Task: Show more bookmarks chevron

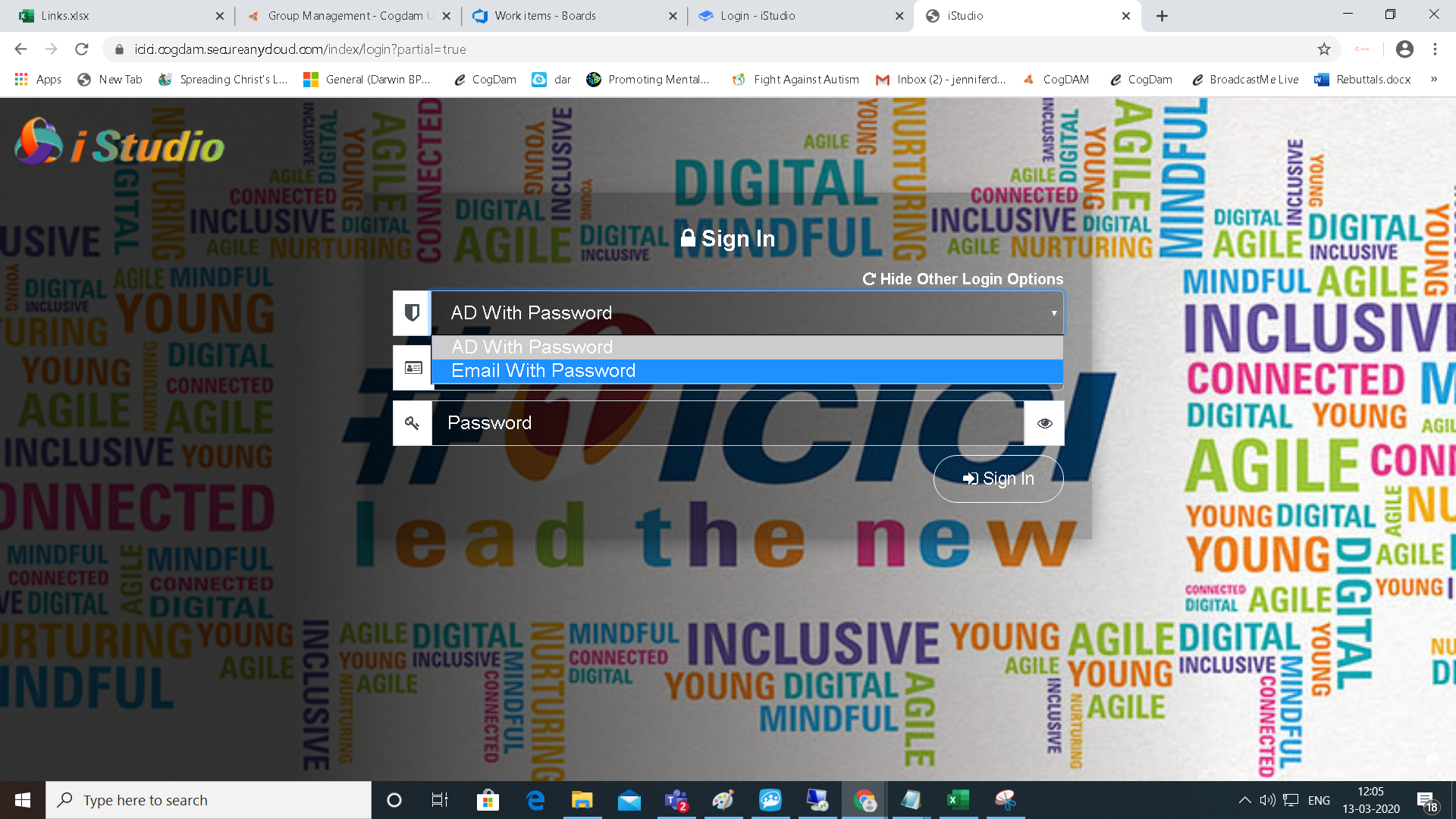Action: [x=1434, y=80]
